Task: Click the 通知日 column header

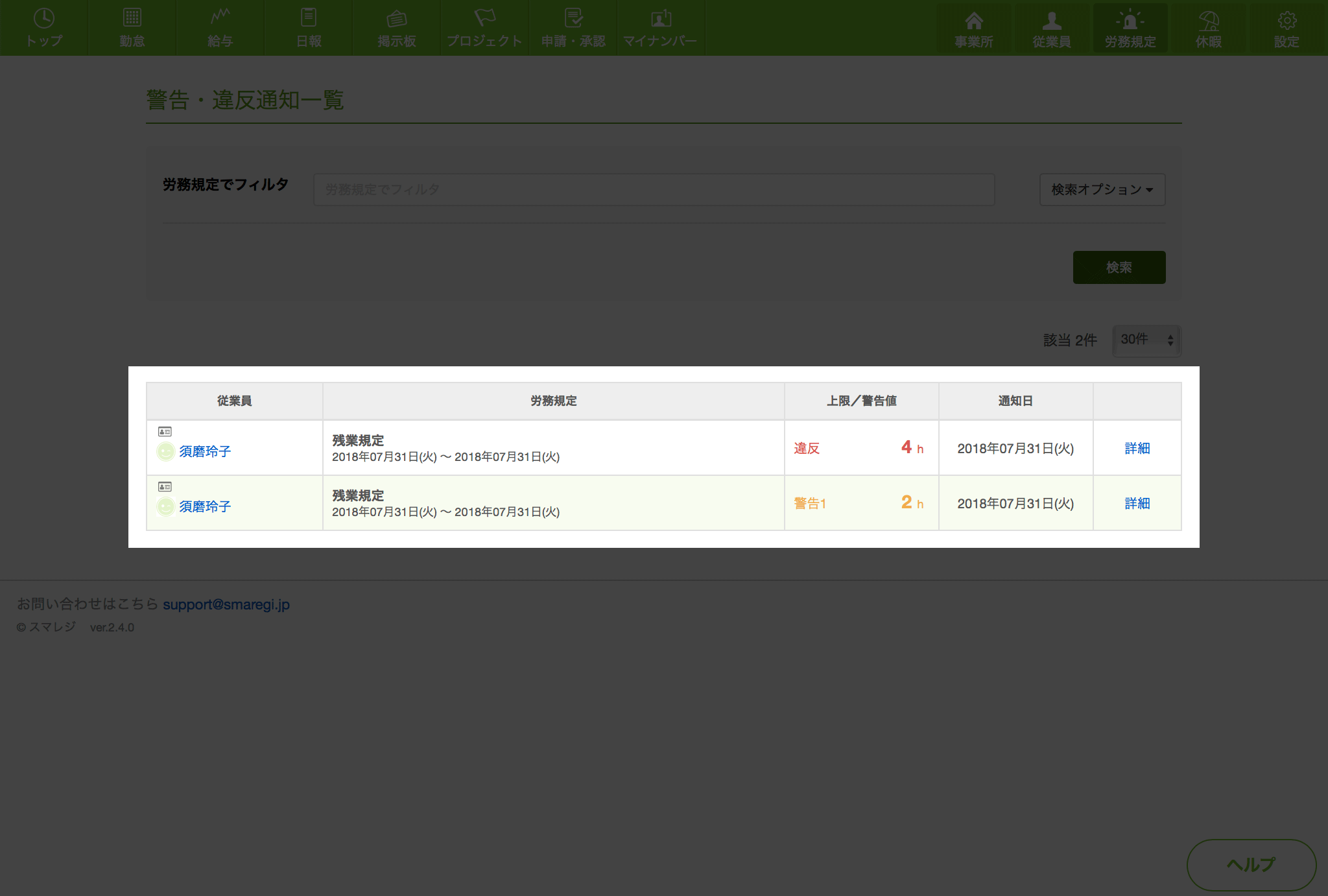Action: coord(1015,401)
